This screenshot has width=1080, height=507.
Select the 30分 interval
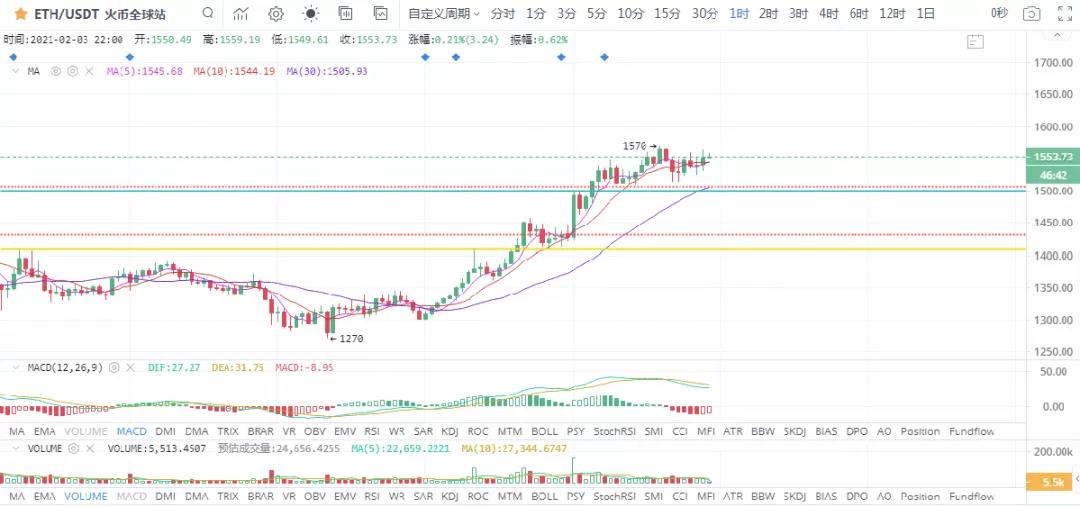click(705, 13)
